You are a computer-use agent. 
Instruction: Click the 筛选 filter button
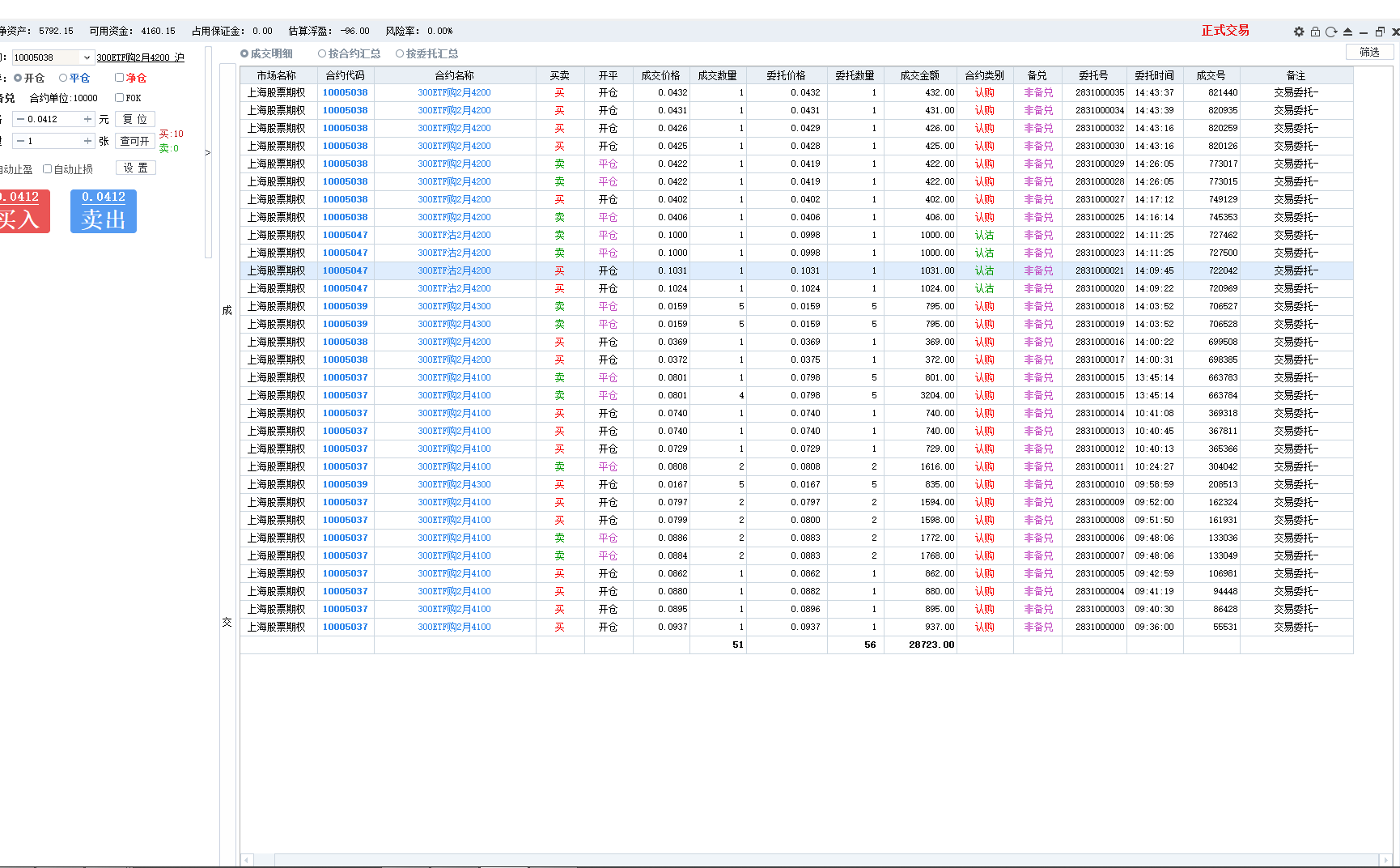(x=1369, y=52)
